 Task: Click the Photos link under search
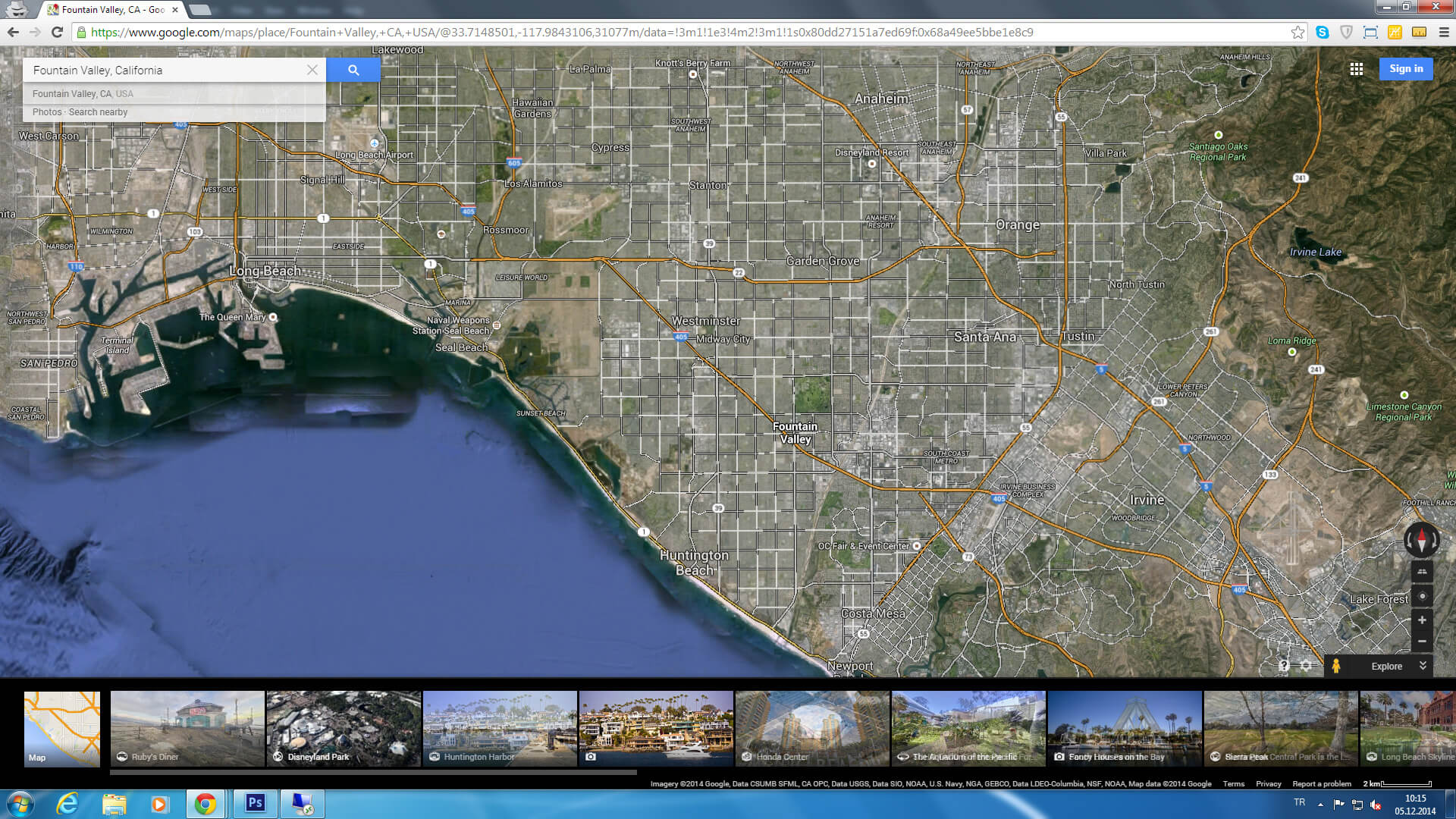point(46,112)
